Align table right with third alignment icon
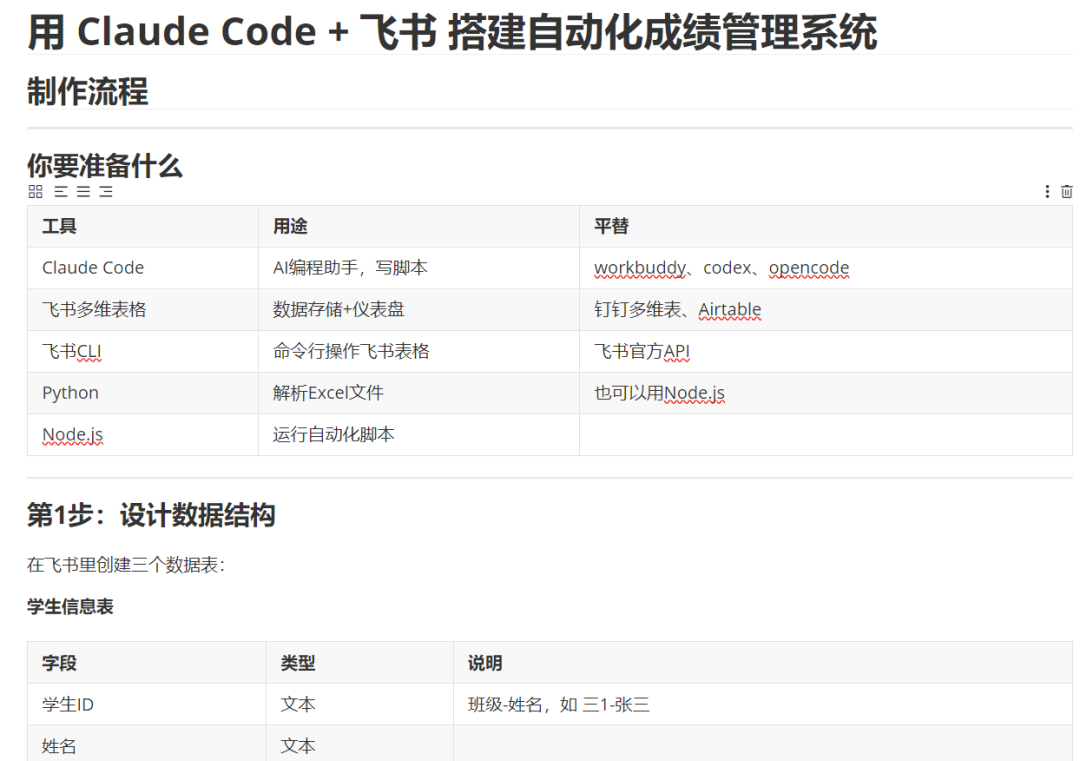 point(105,191)
